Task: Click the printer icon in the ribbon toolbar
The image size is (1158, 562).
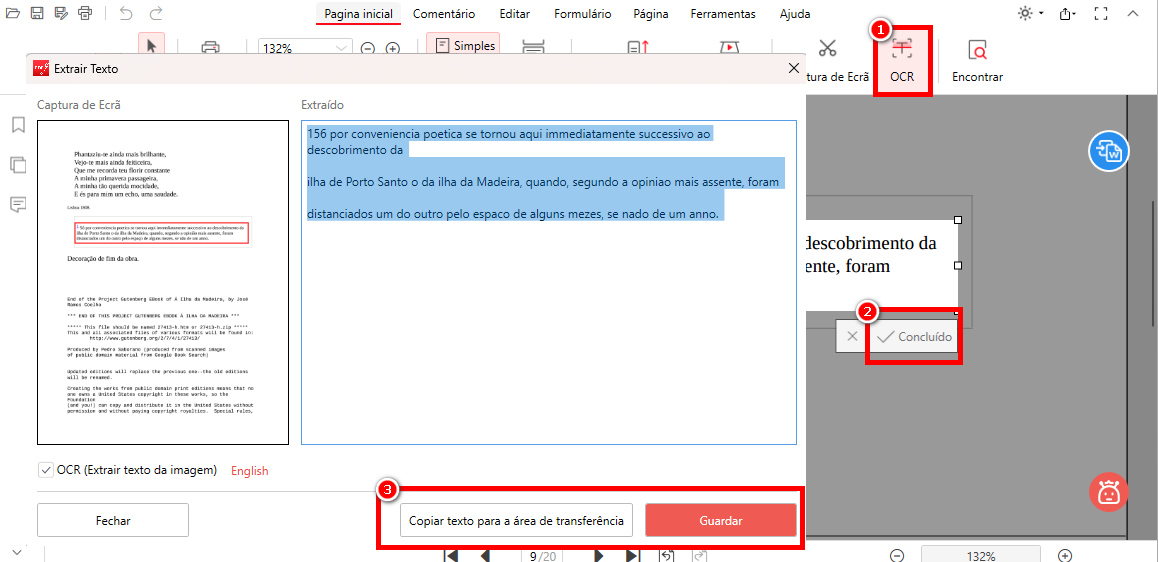Action: (x=210, y=48)
